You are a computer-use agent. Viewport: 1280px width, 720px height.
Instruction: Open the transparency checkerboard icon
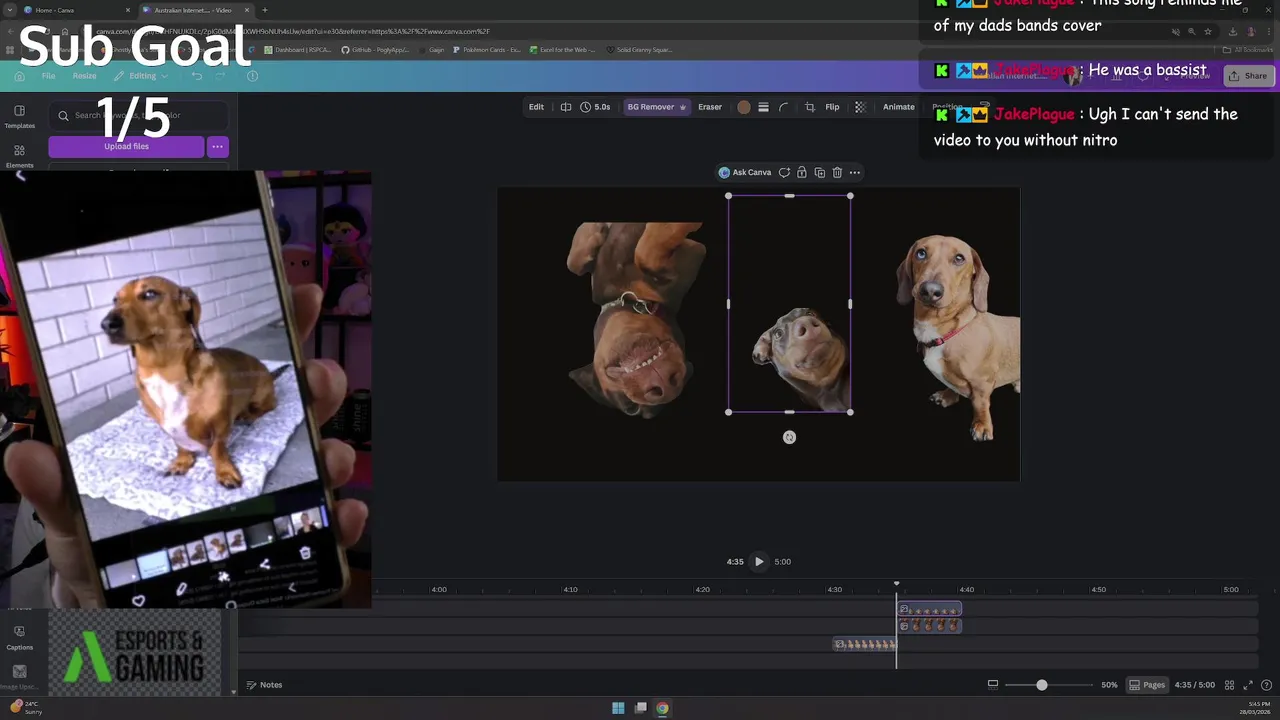[x=859, y=107]
